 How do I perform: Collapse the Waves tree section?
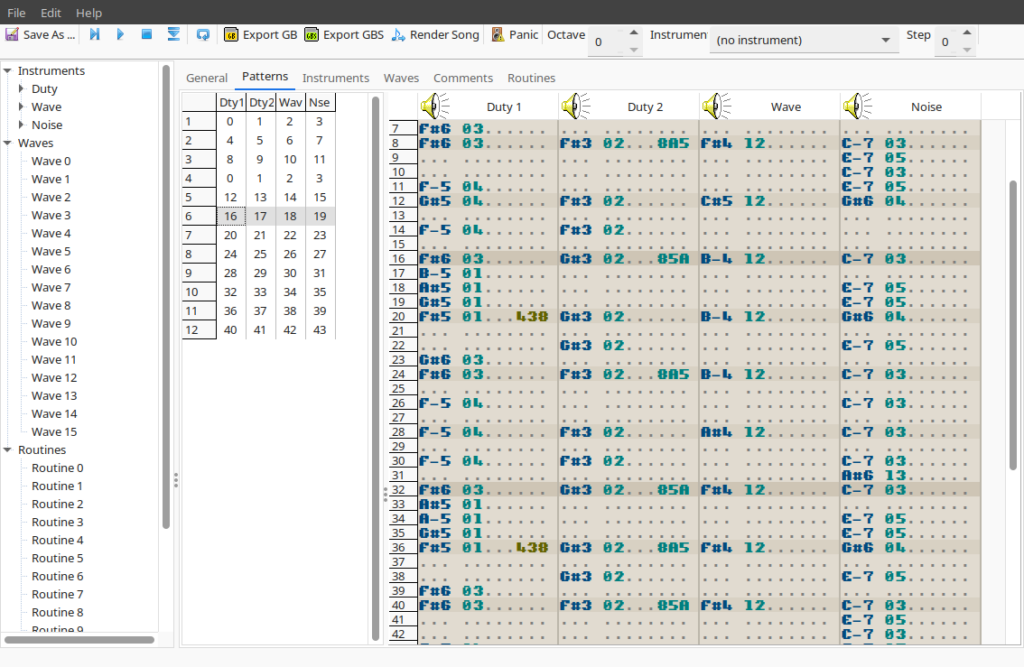pyautogui.click(x=8, y=143)
